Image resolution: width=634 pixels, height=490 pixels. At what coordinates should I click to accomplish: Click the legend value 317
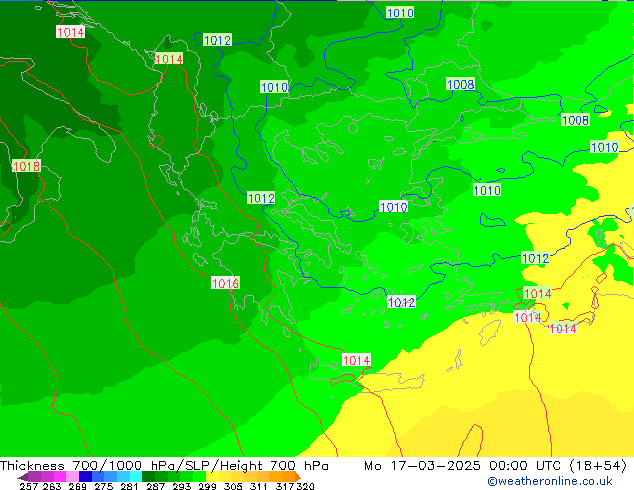point(285,486)
